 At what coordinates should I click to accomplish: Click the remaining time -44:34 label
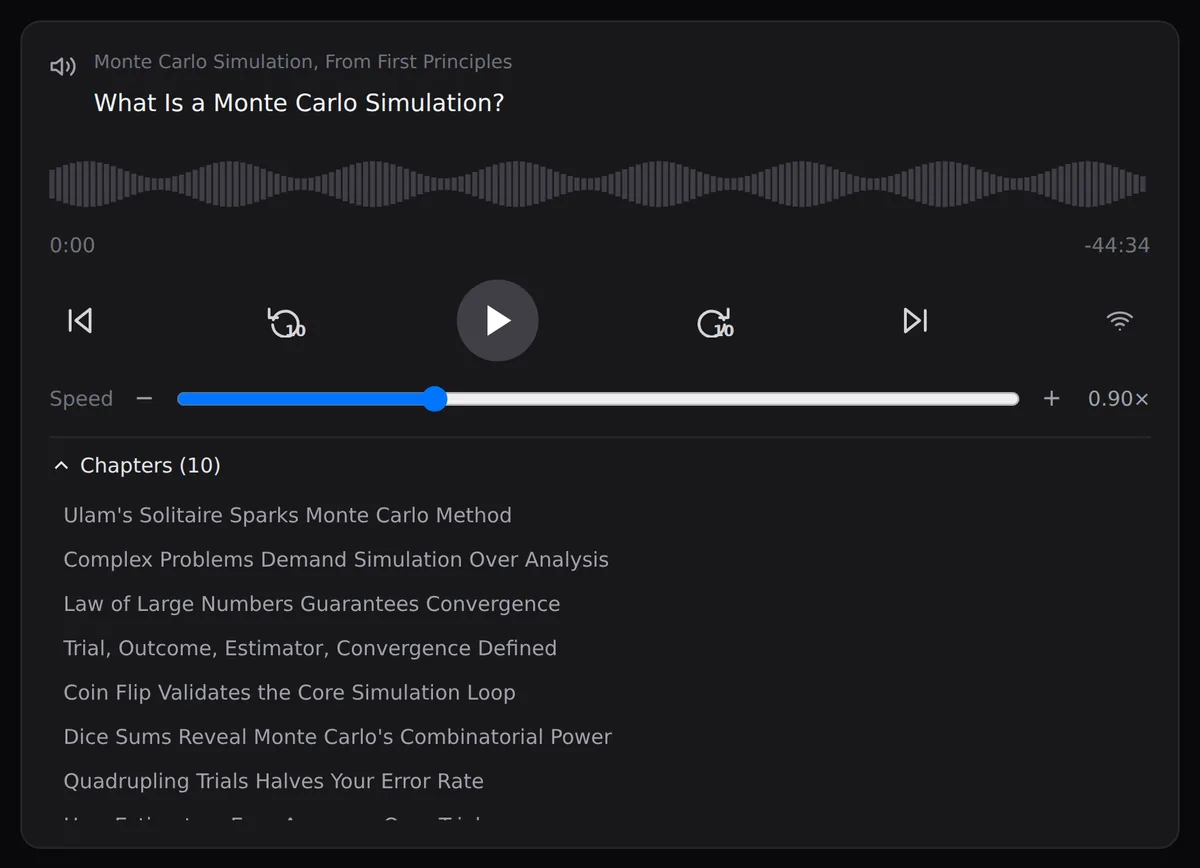1117,245
